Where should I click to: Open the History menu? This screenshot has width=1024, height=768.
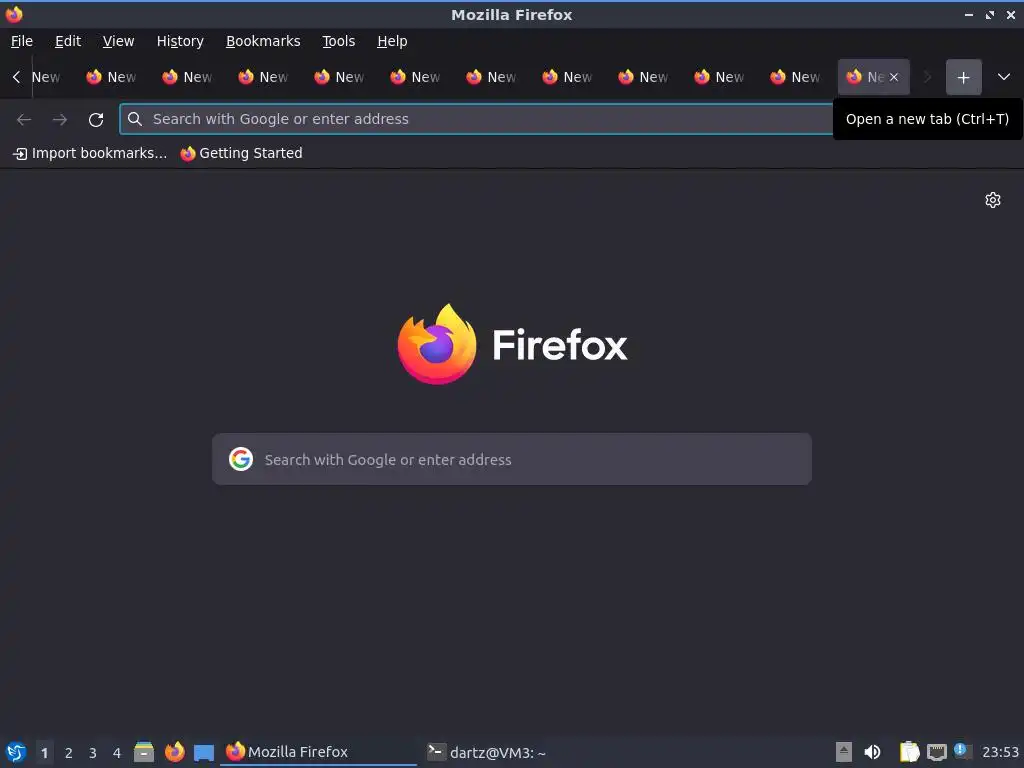click(180, 41)
